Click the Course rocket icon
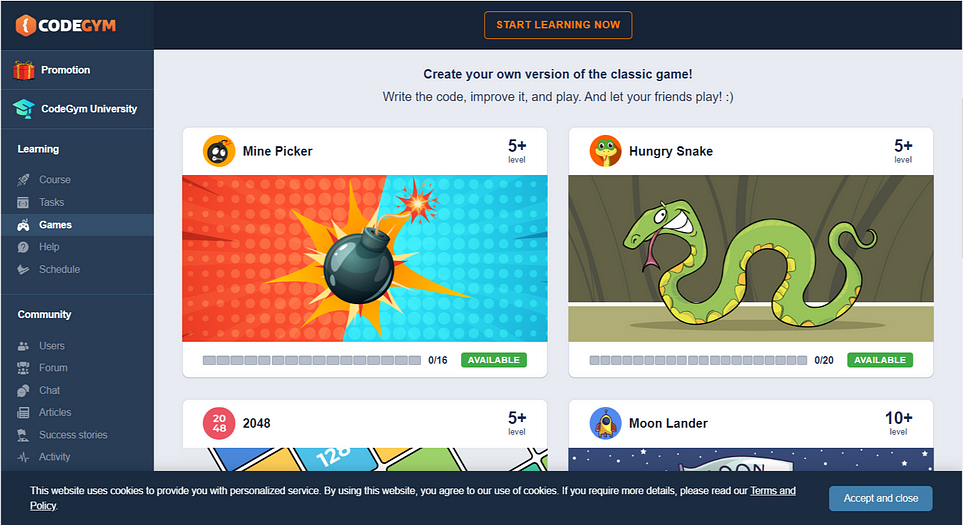 pos(23,180)
